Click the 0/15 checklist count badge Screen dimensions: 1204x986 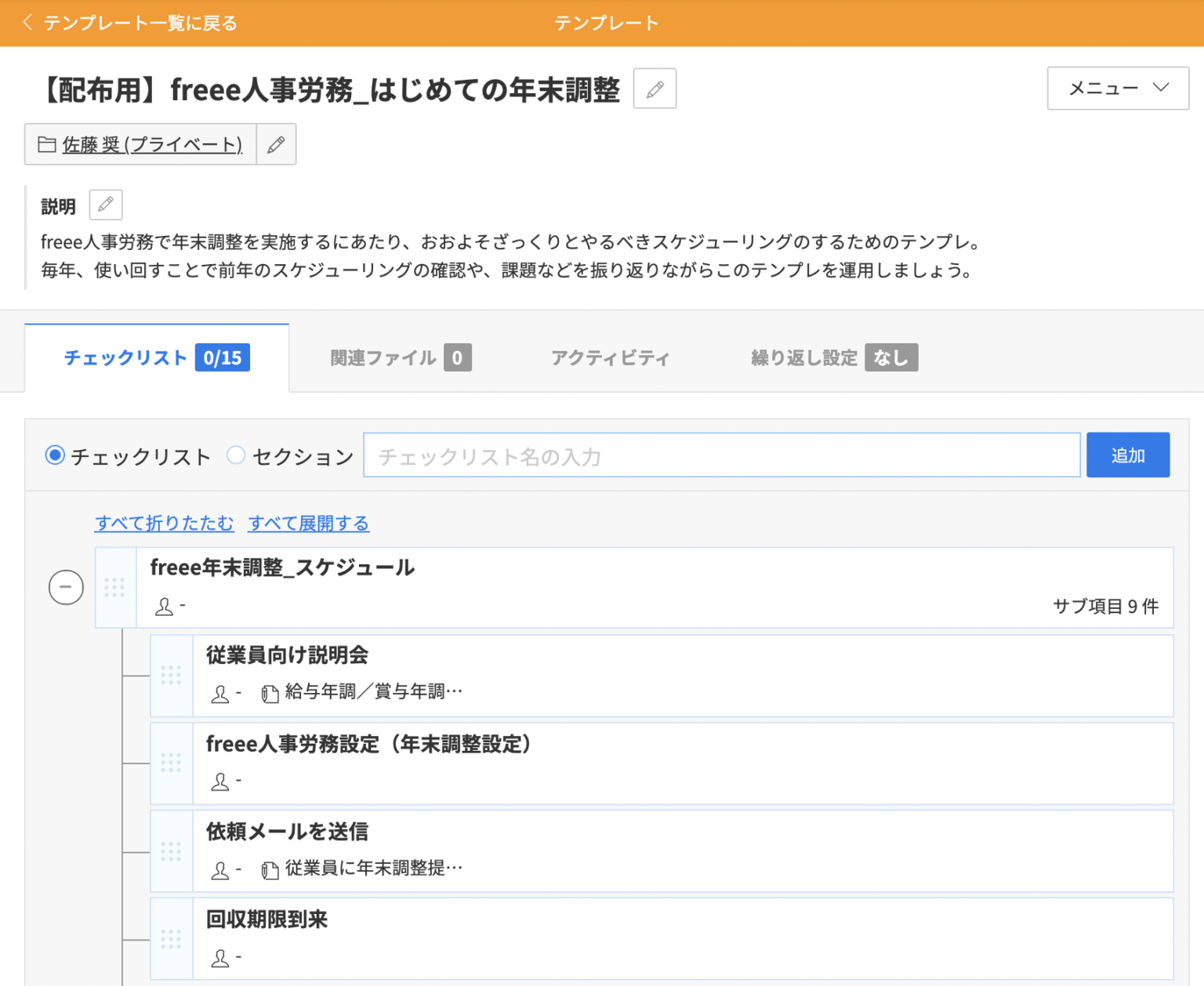coord(223,357)
